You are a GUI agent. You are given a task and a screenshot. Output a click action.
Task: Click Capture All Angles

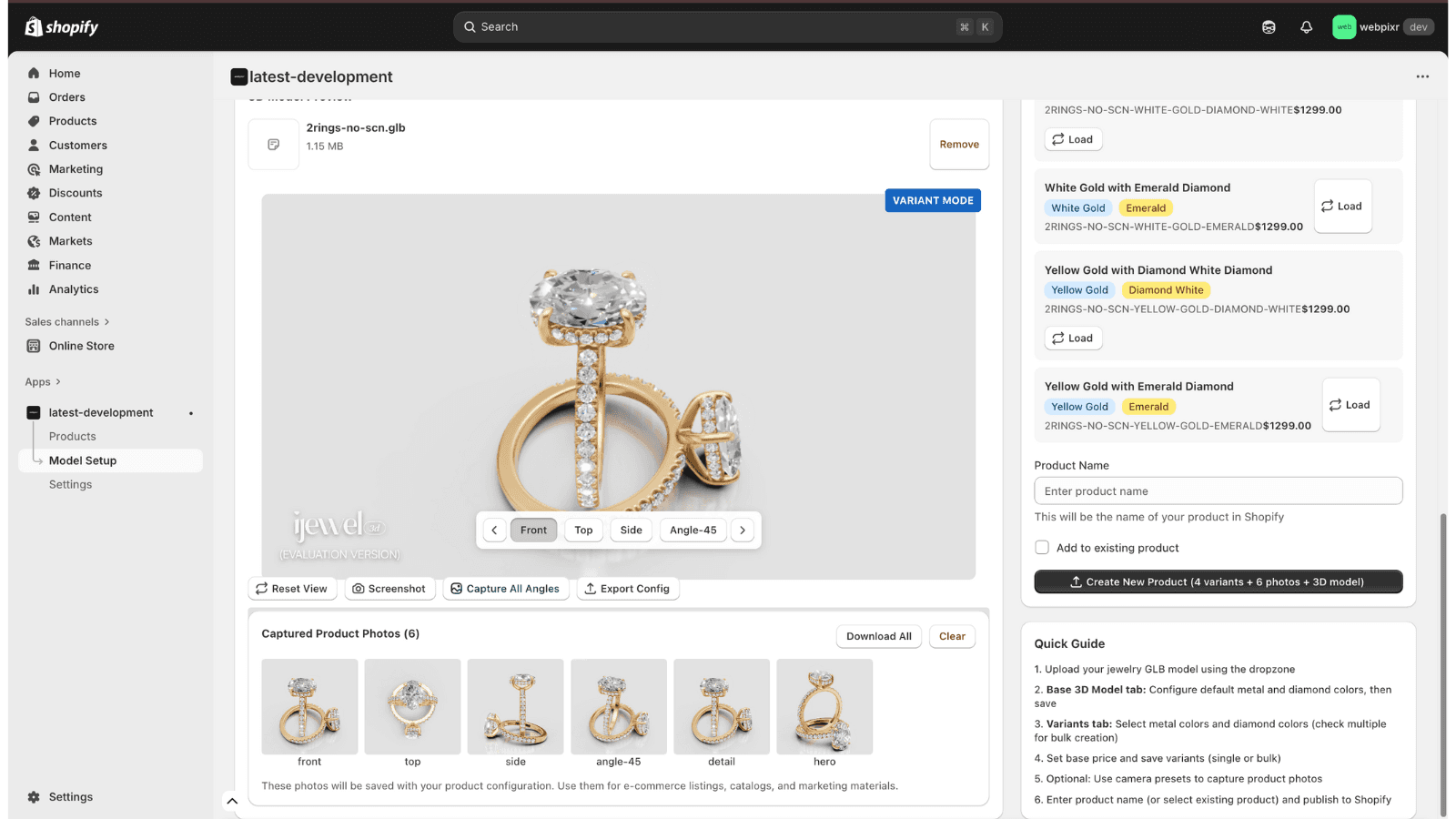[x=506, y=589]
